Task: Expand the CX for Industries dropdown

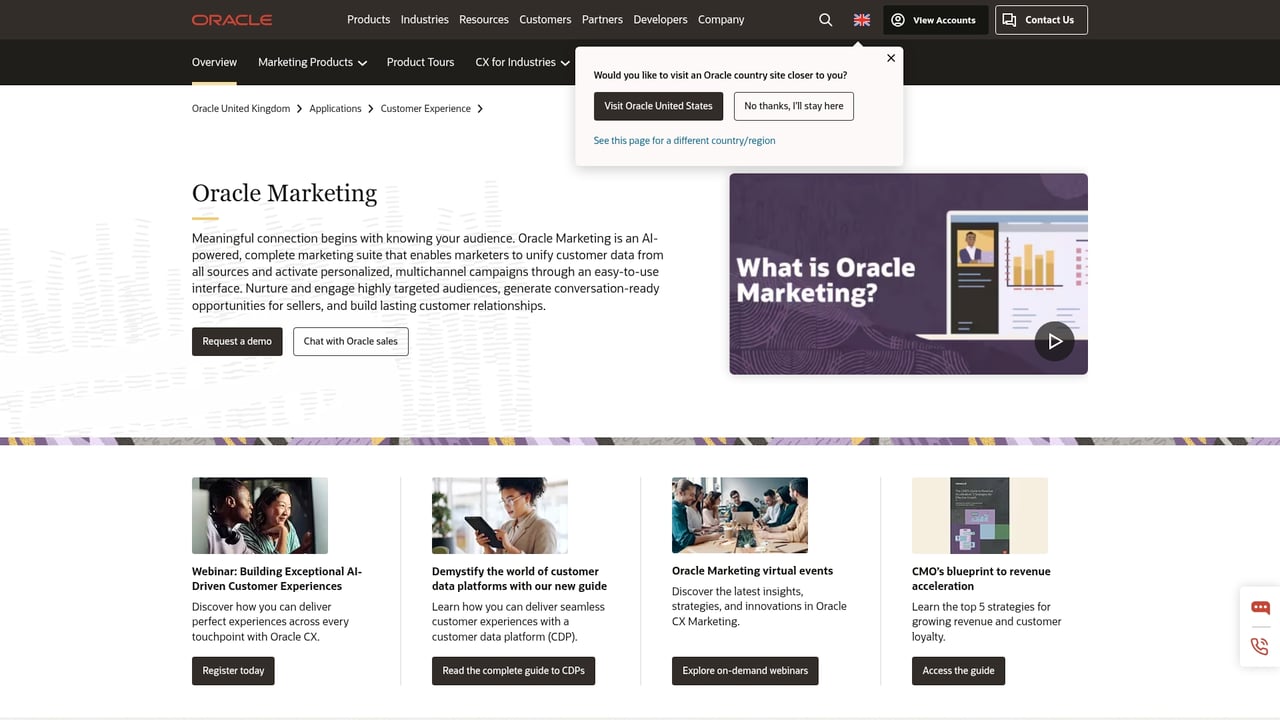Action: [521, 61]
